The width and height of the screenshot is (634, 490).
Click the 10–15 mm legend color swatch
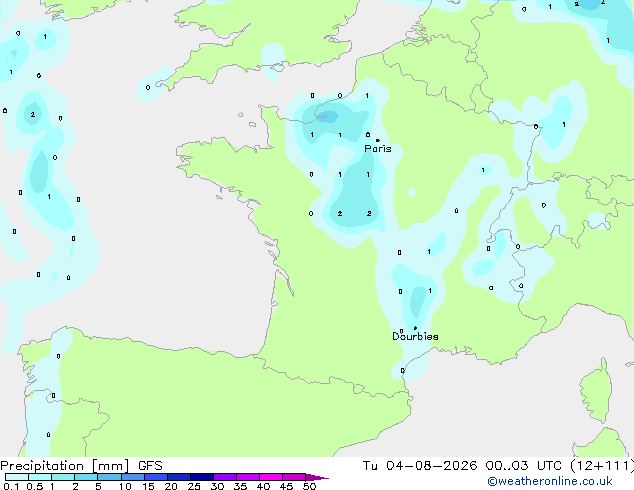(x=132, y=477)
